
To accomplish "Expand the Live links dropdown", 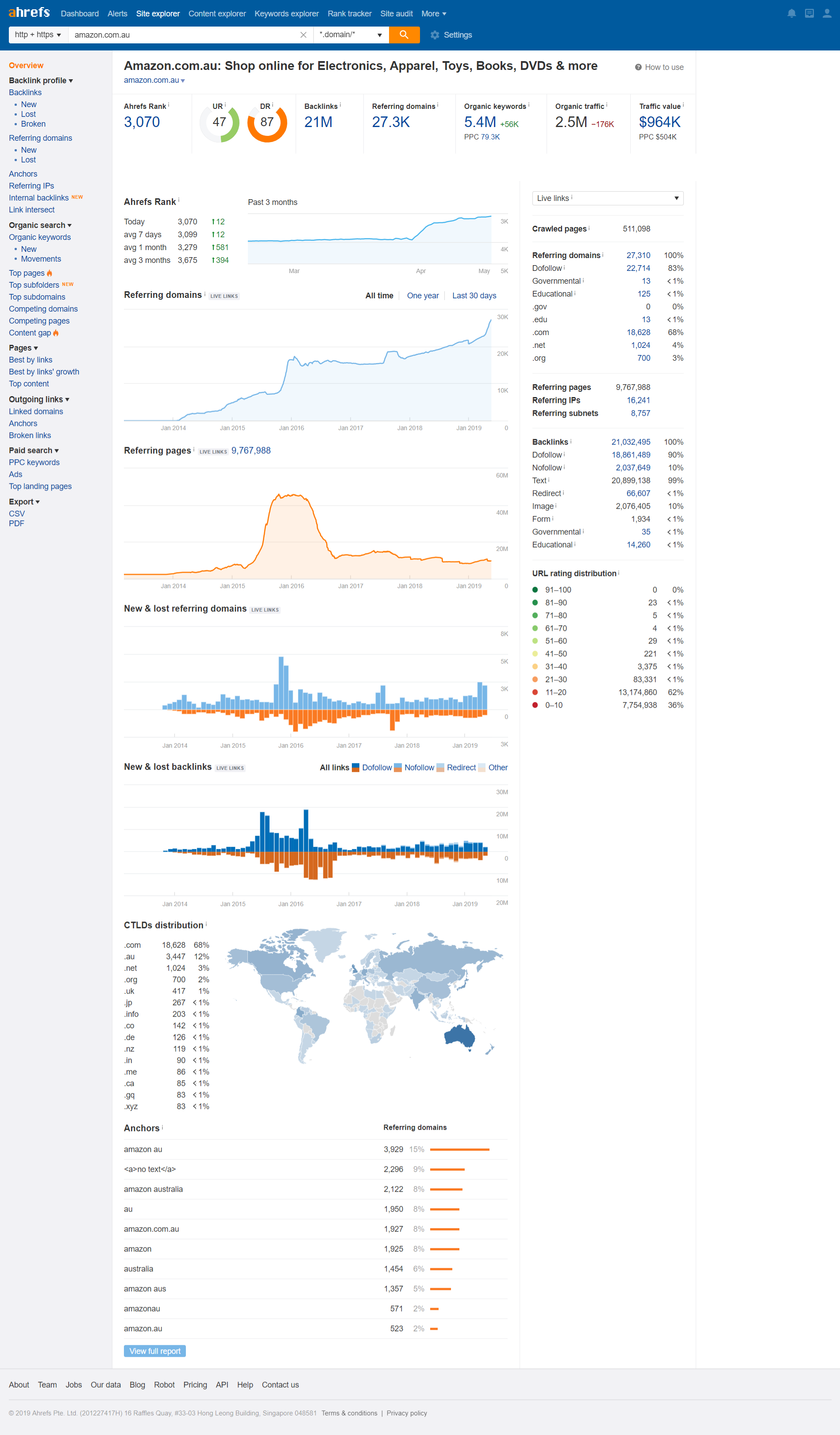I will 607,198.
